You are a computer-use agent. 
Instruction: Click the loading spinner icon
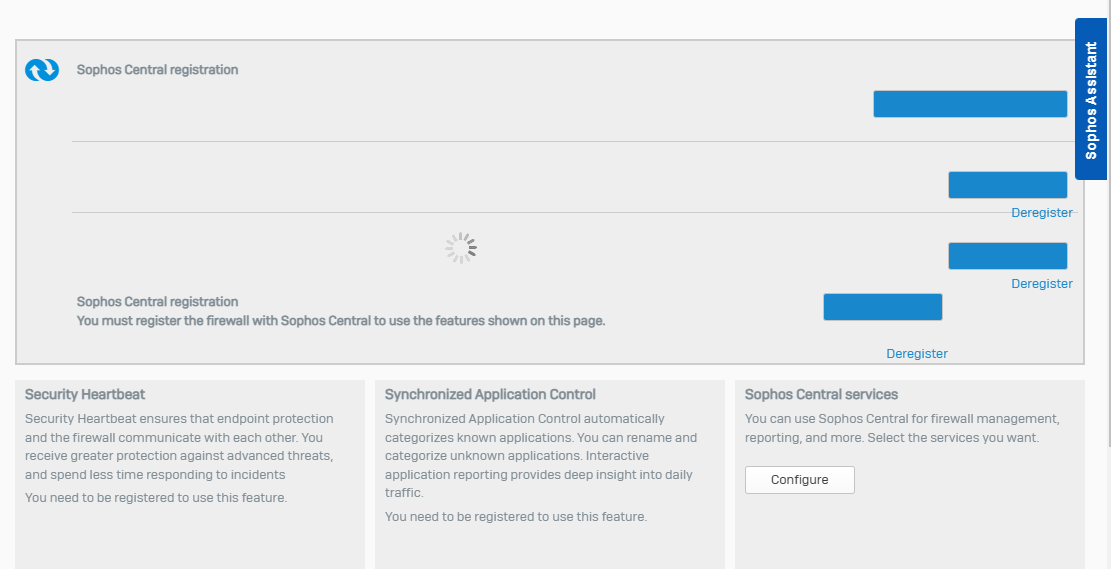pyautogui.click(x=461, y=248)
